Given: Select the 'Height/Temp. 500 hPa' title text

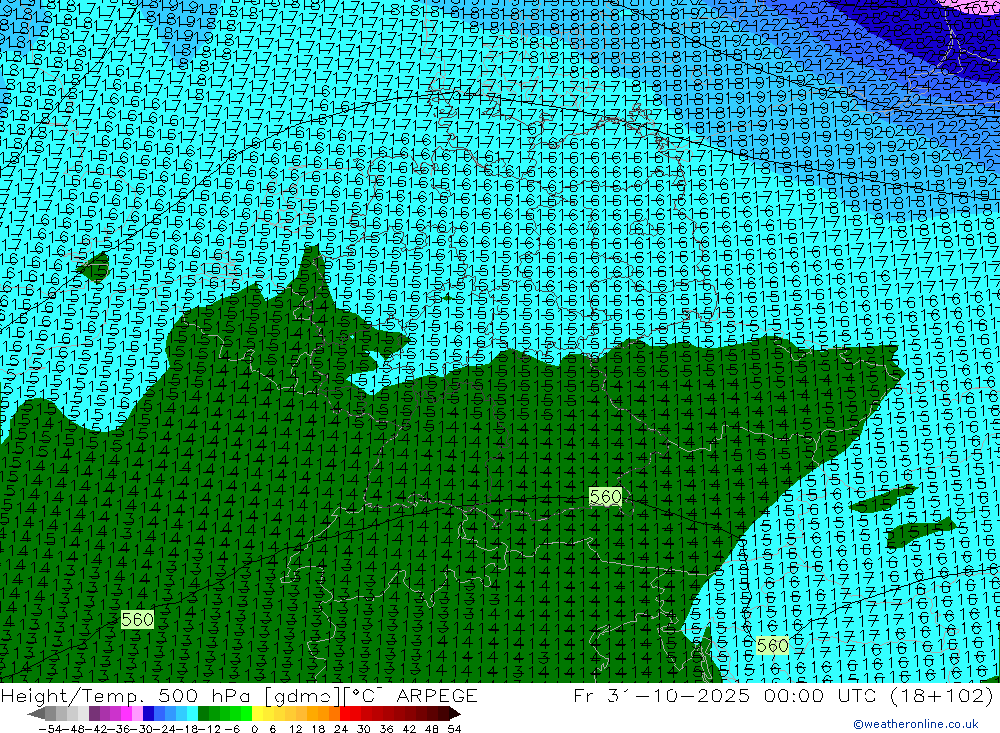Looking at the screenshot, I should click(x=128, y=696).
